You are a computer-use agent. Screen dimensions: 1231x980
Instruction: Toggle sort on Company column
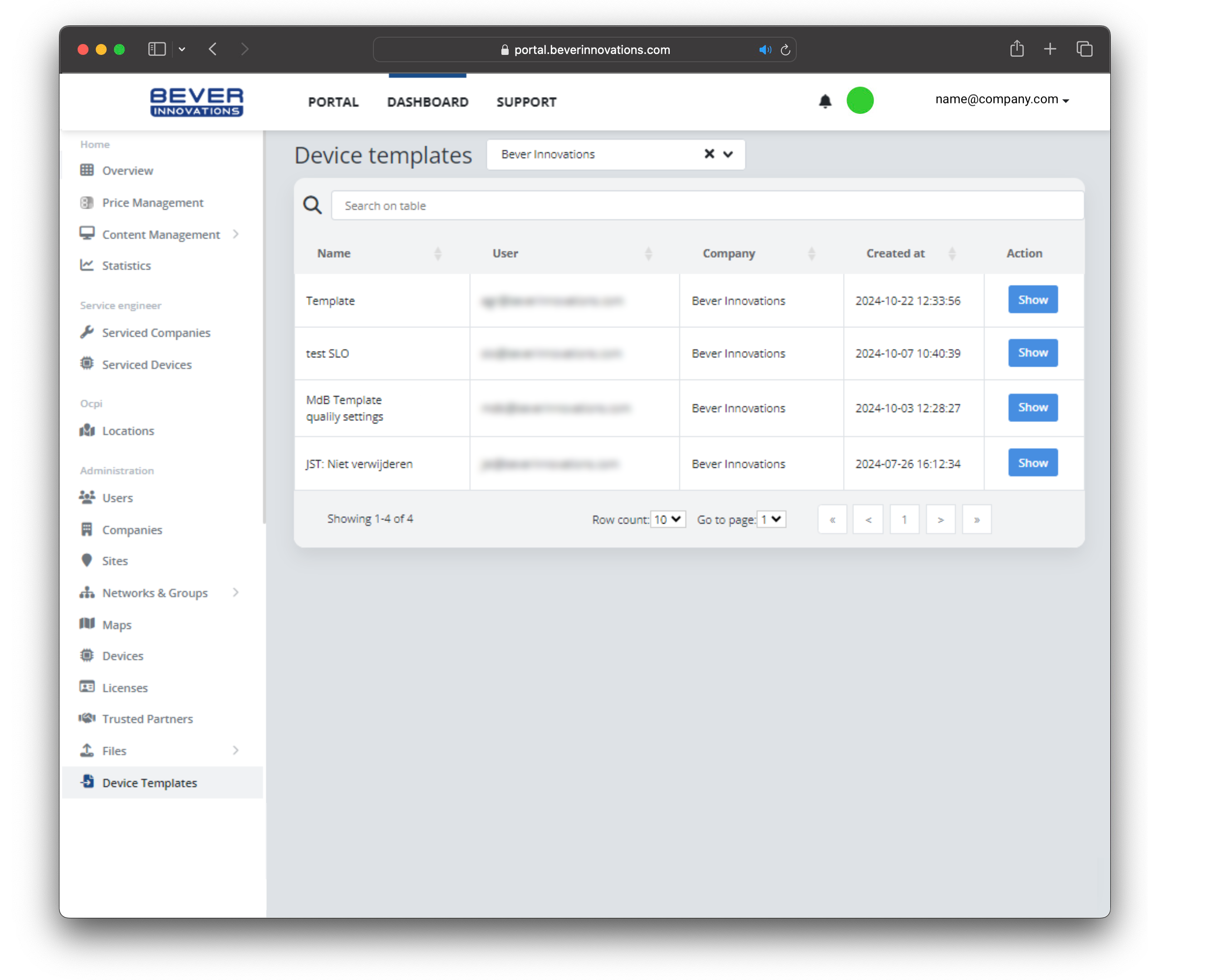[x=811, y=254]
